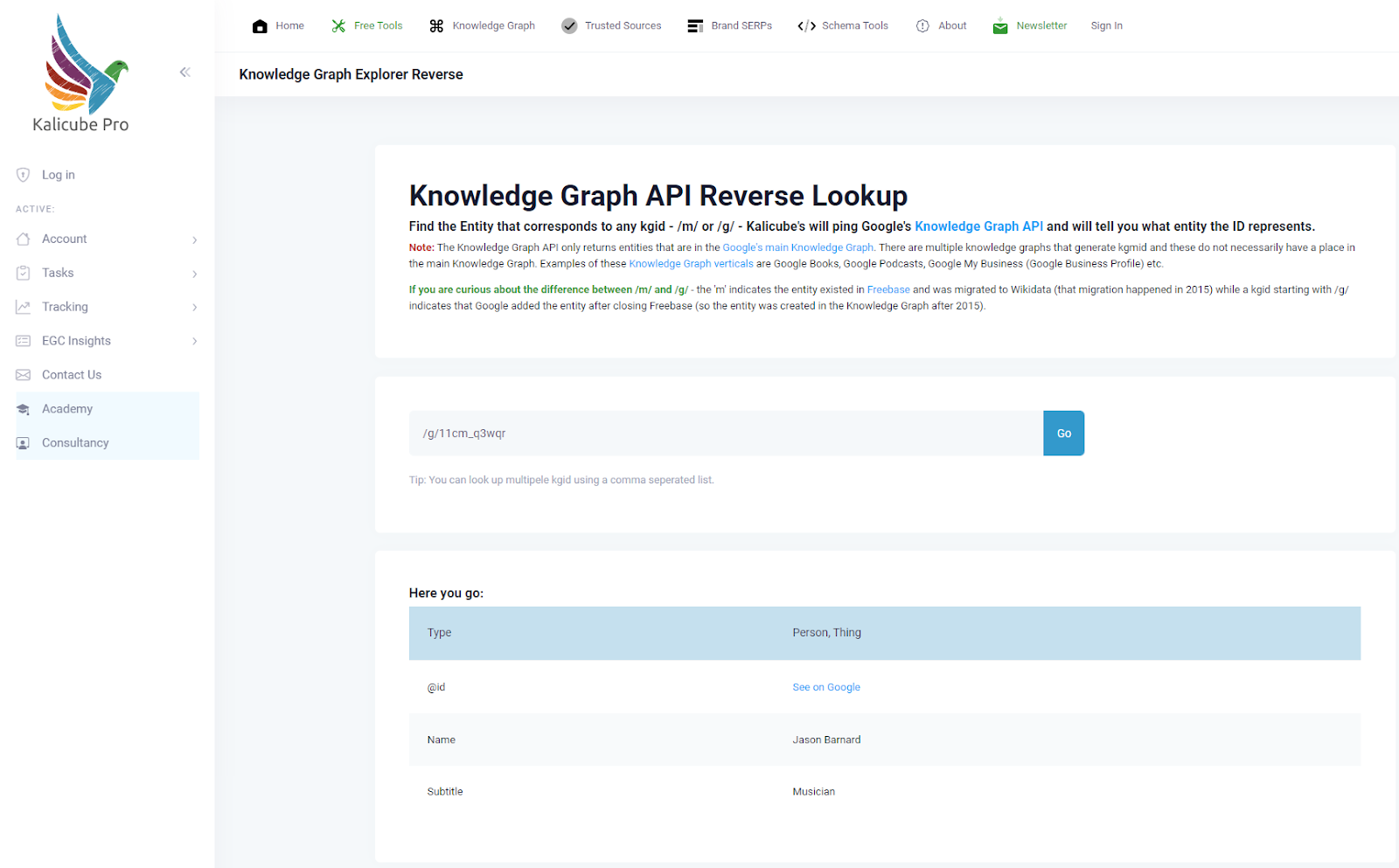Click the Type row label
This screenshot has width=1399, height=868.
[439, 633]
